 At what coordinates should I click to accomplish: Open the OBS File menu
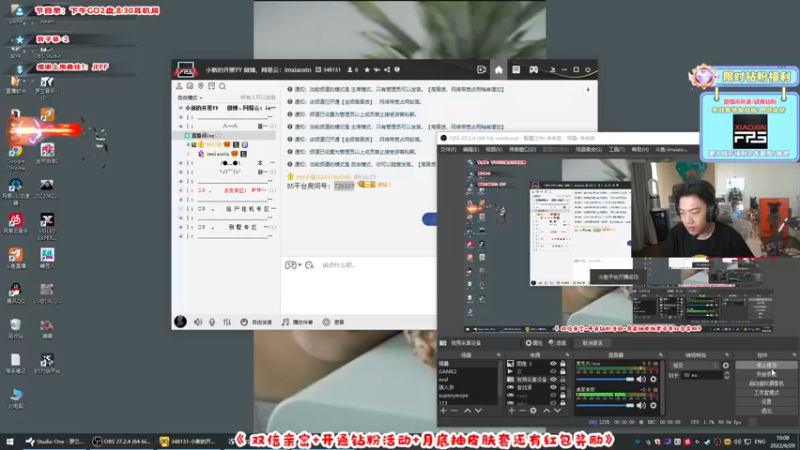pyautogui.click(x=448, y=149)
